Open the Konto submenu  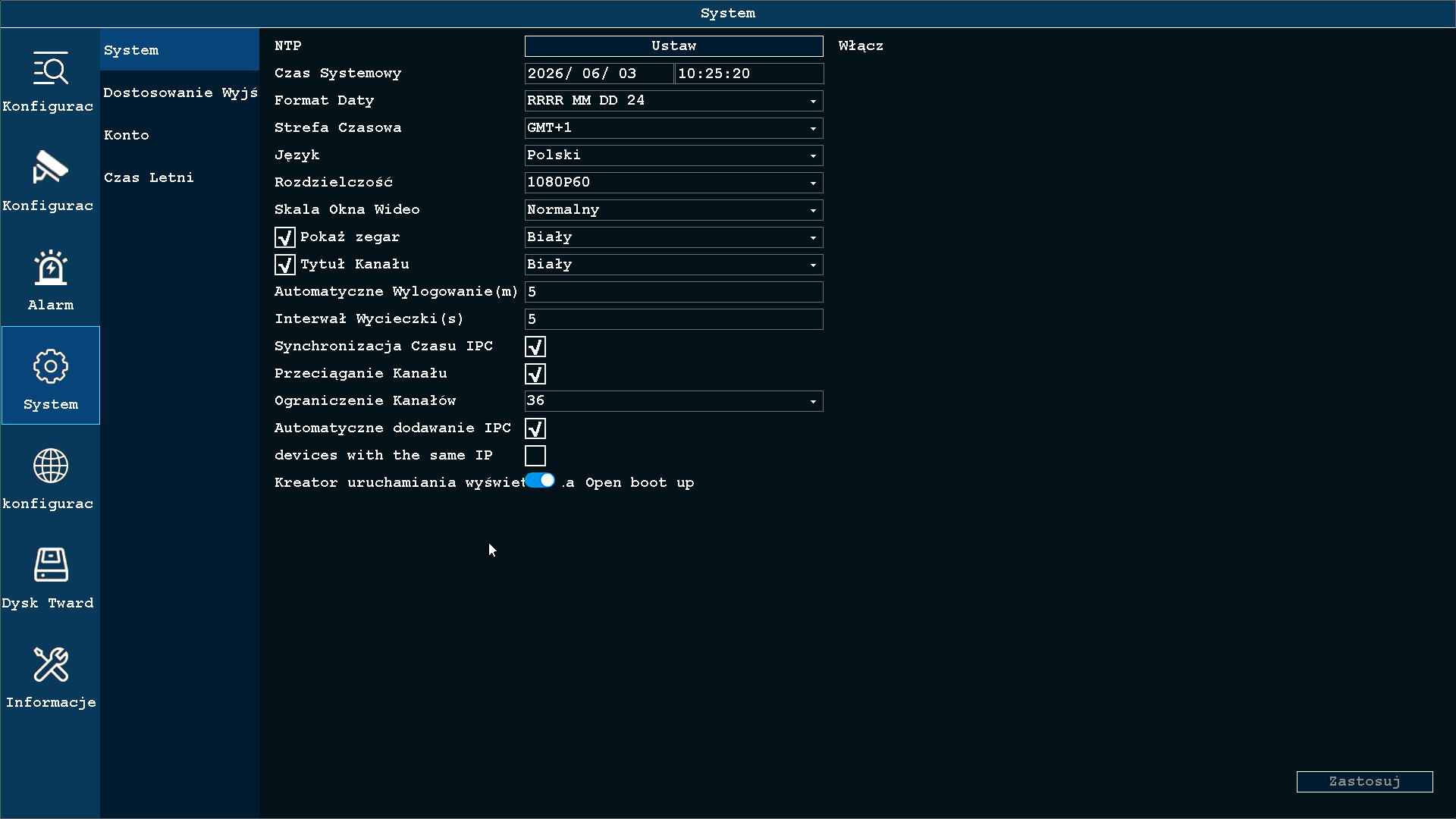point(180,135)
